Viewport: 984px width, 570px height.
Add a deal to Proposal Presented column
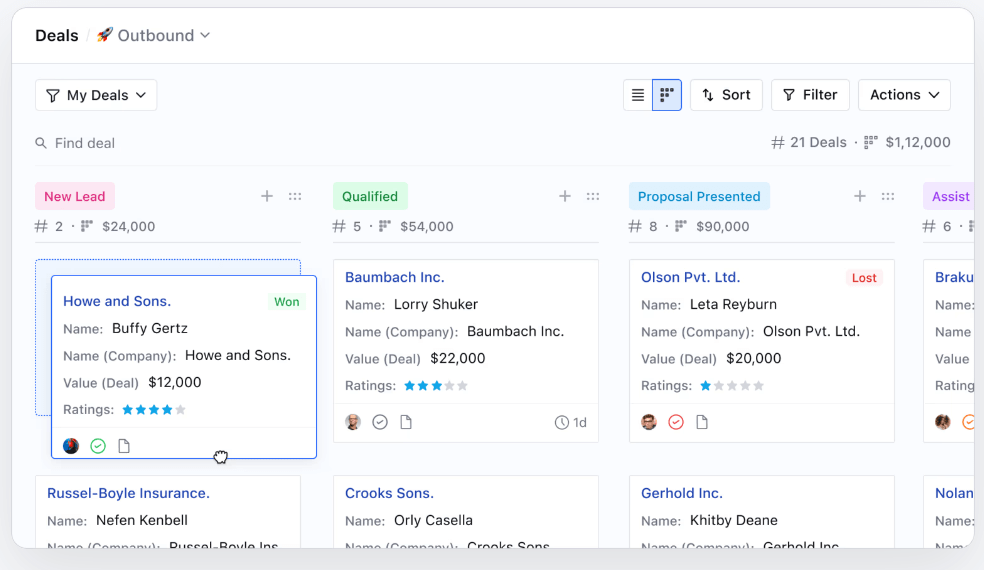click(860, 196)
